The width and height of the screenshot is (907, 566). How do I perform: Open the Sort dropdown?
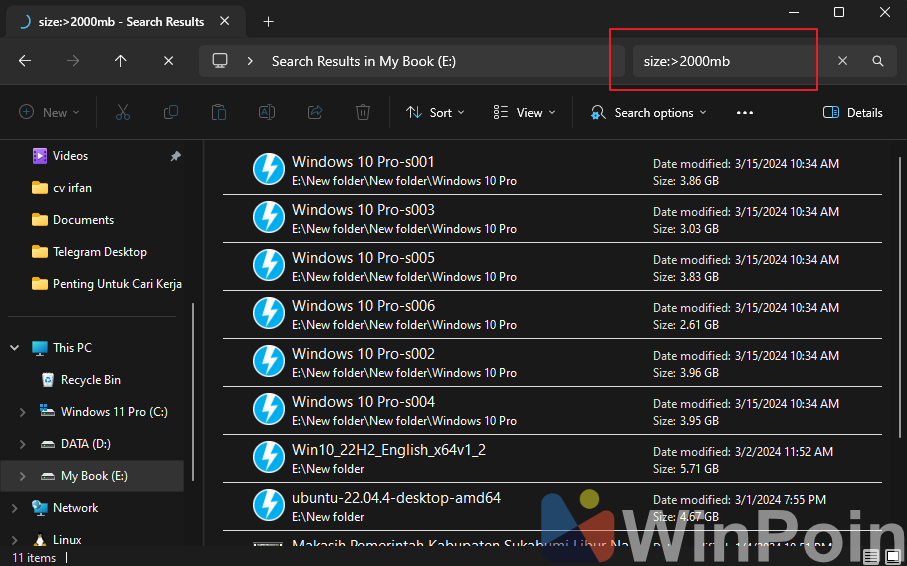pos(435,112)
